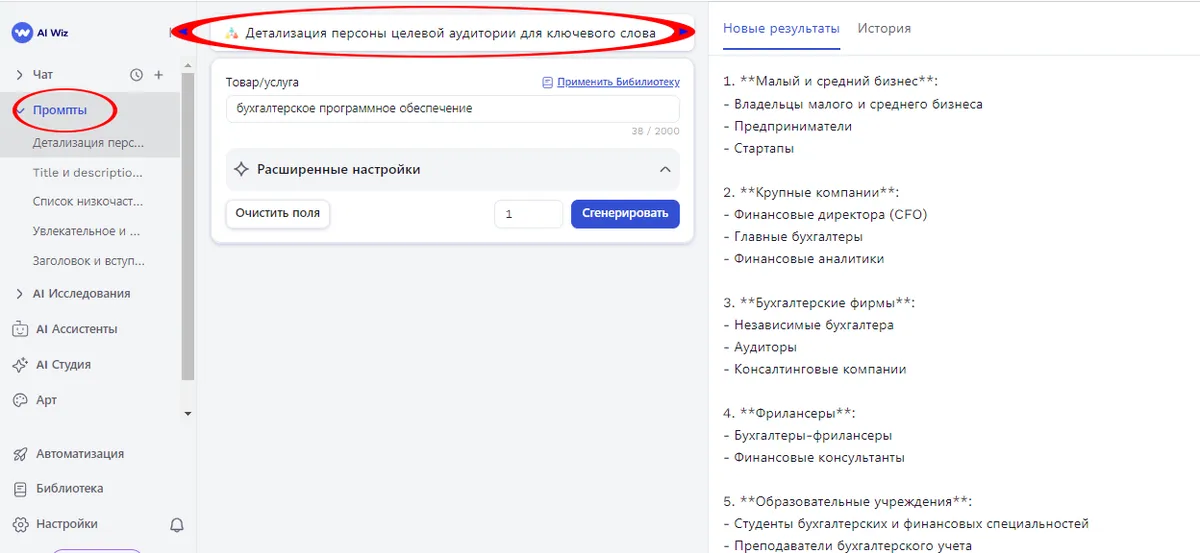Viewport: 1200px width, 553px height.
Task: Click the prompt title Детализация персоны целевой аудитории
Action: (451, 33)
